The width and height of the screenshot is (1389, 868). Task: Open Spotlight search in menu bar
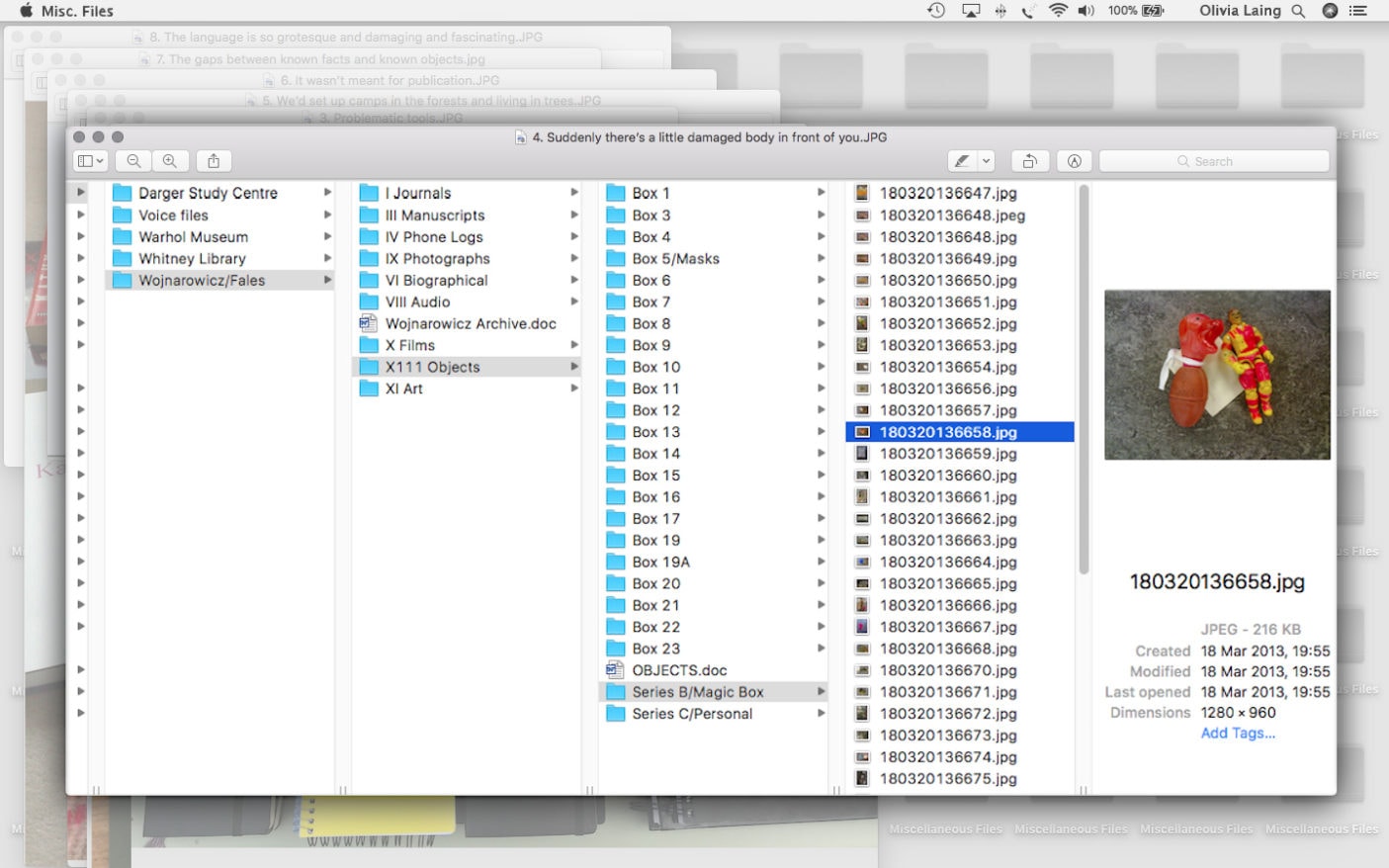coord(1298,11)
